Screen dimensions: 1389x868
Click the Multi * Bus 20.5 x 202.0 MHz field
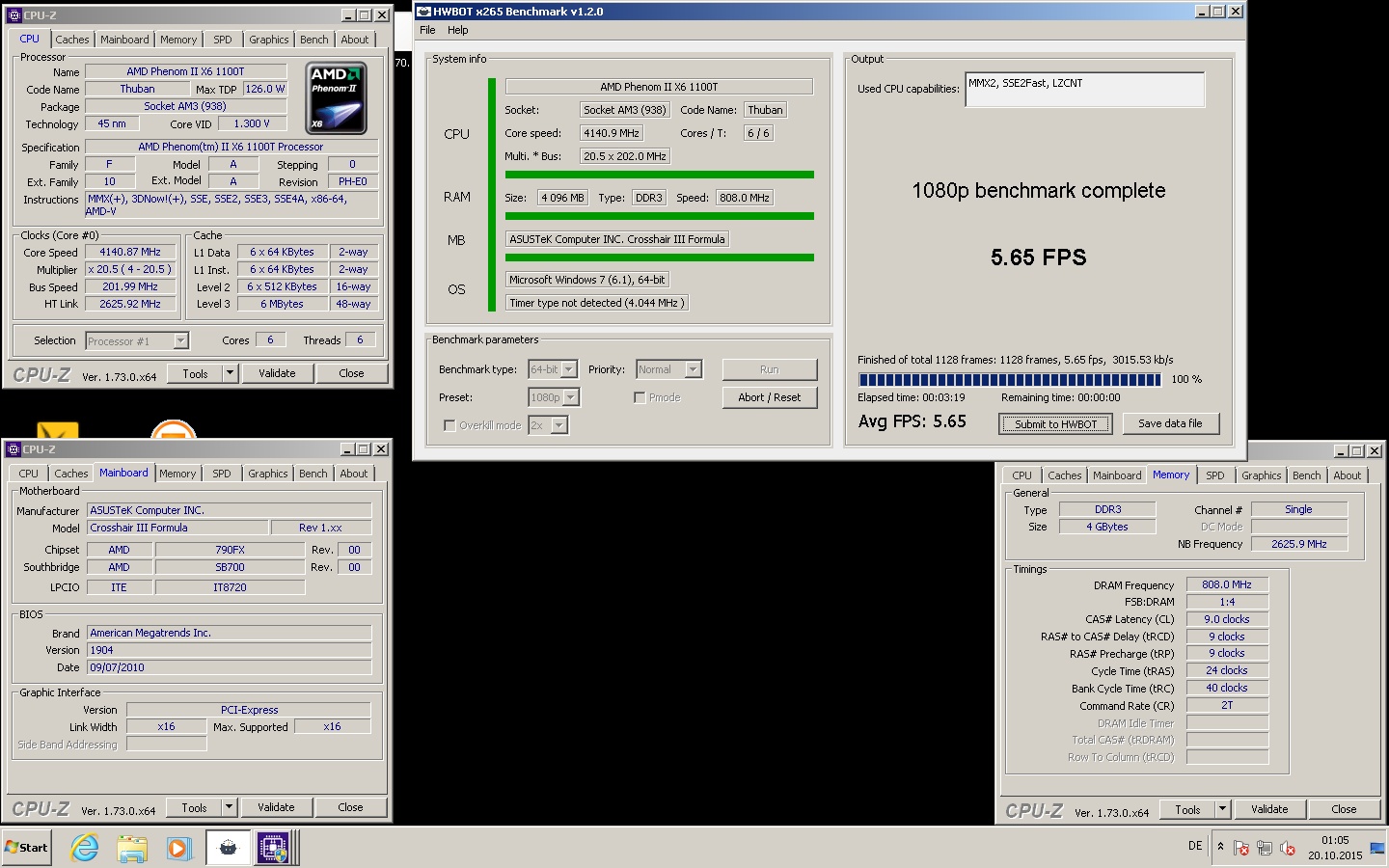(625, 156)
